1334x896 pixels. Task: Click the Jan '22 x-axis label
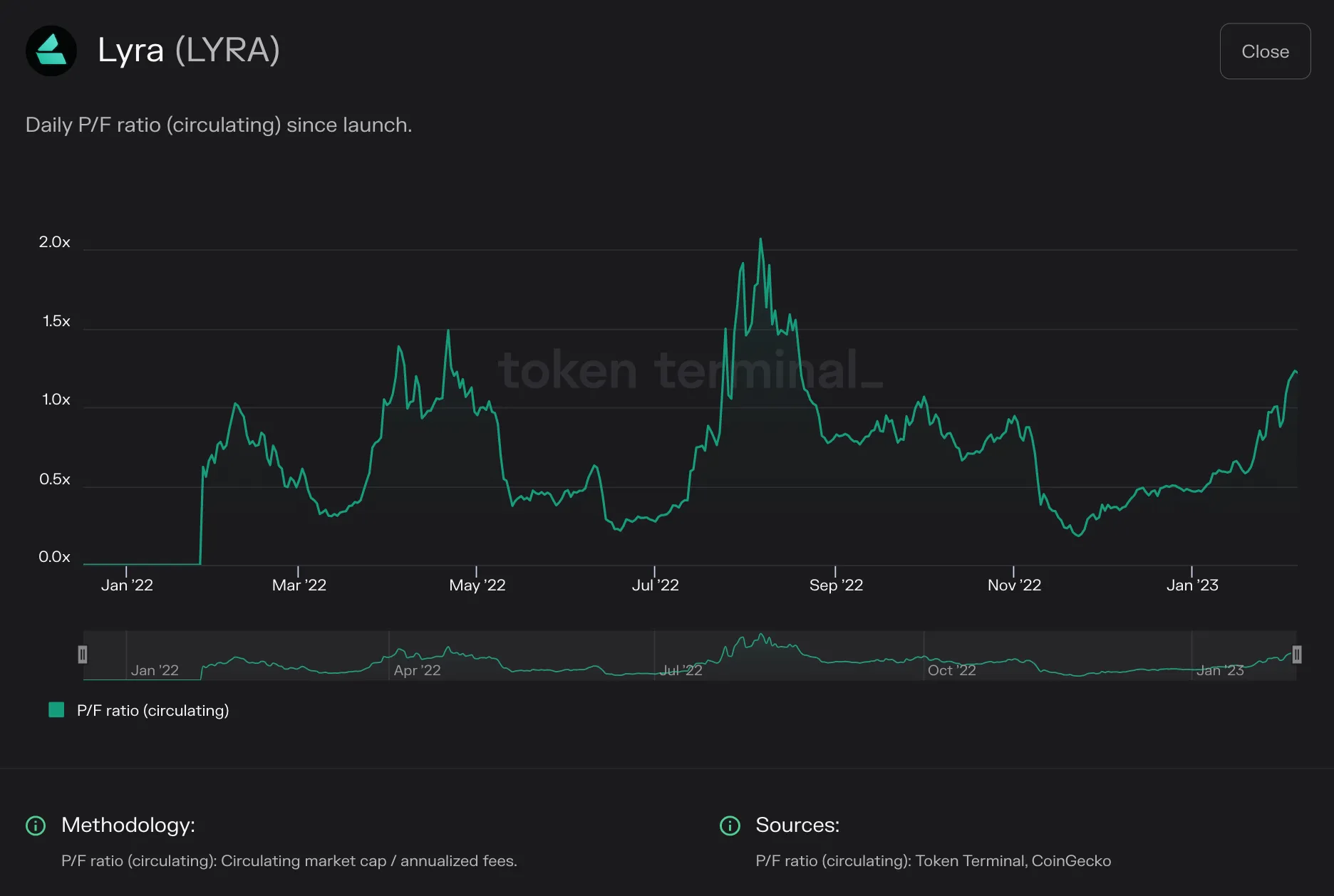(x=127, y=585)
